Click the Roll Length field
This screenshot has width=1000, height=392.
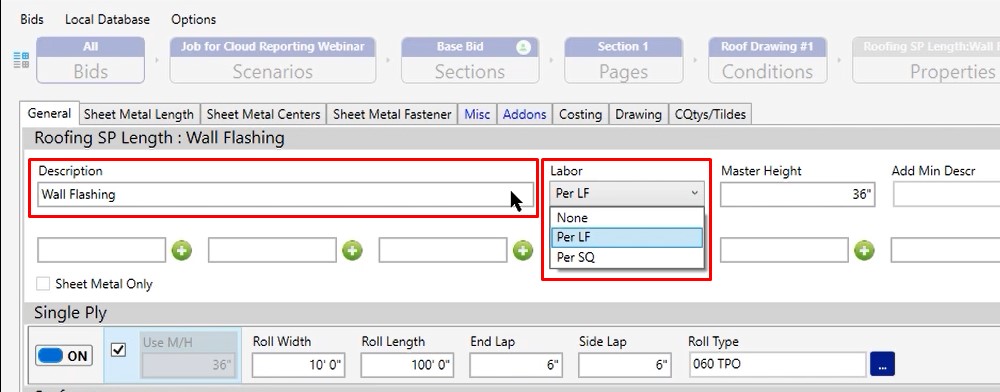pyautogui.click(x=408, y=365)
